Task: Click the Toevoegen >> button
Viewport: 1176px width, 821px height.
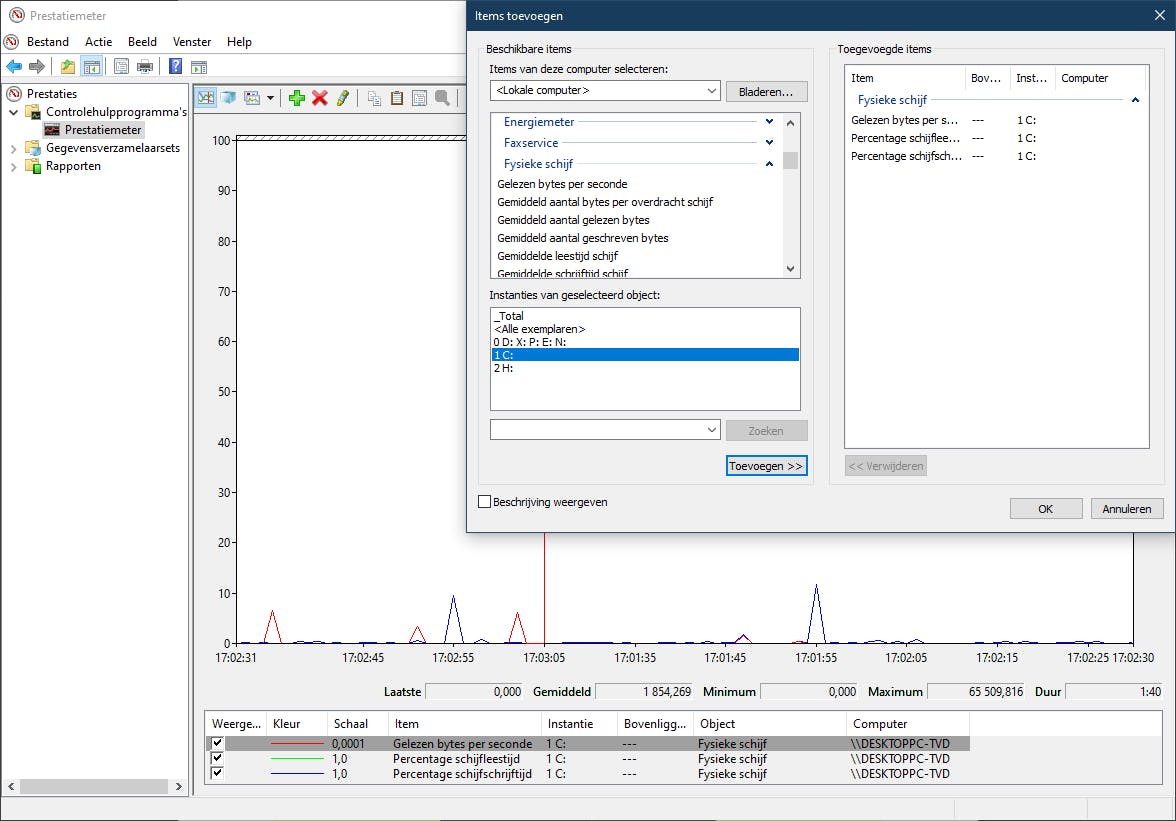Action: [766, 466]
